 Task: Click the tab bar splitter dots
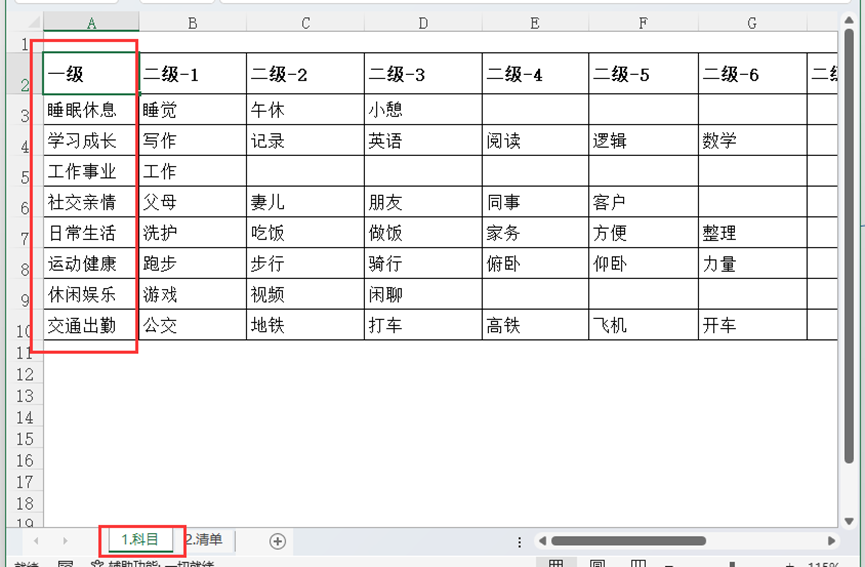519,542
